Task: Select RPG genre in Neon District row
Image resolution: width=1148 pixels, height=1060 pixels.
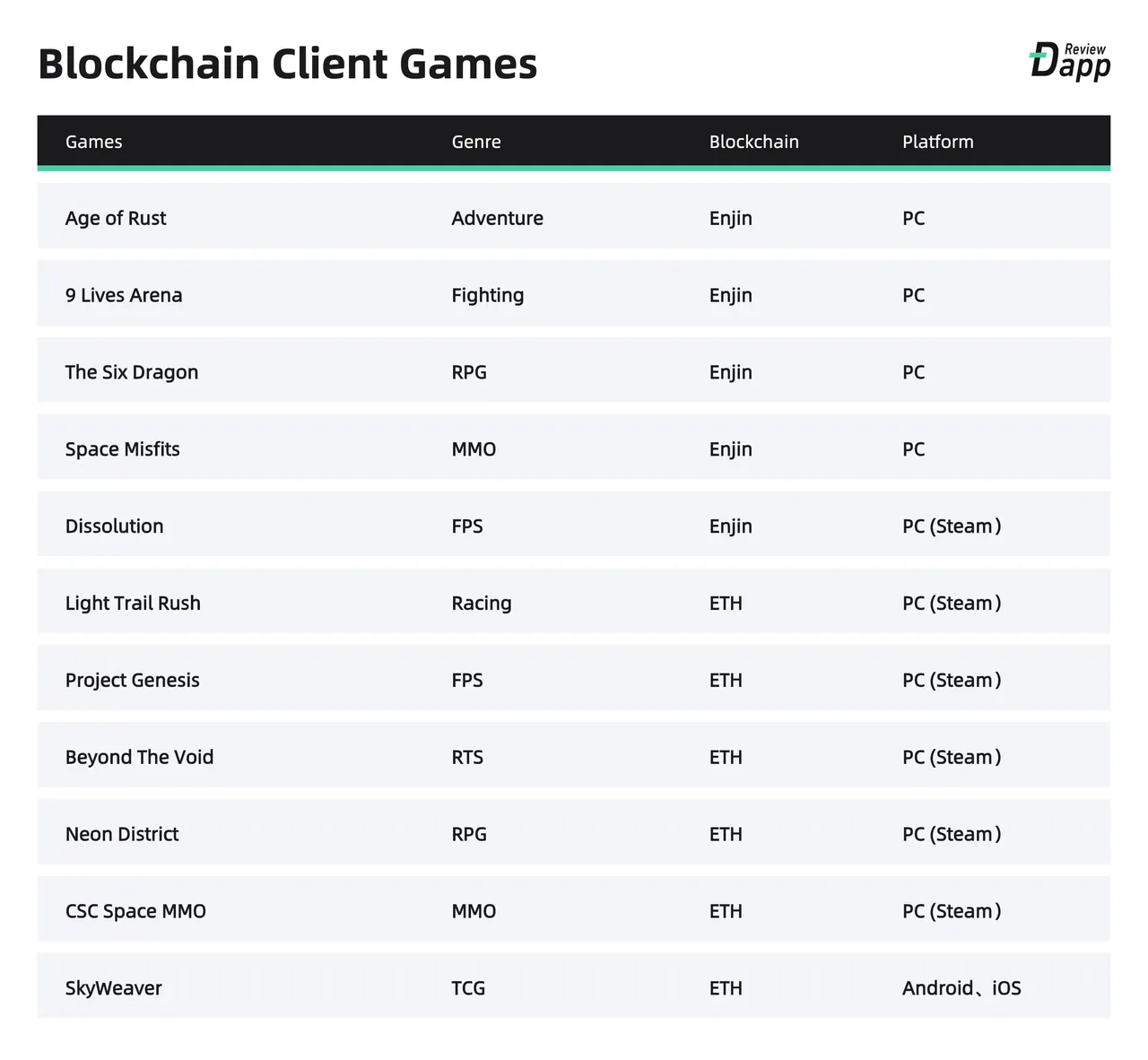Action: pos(469,834)
